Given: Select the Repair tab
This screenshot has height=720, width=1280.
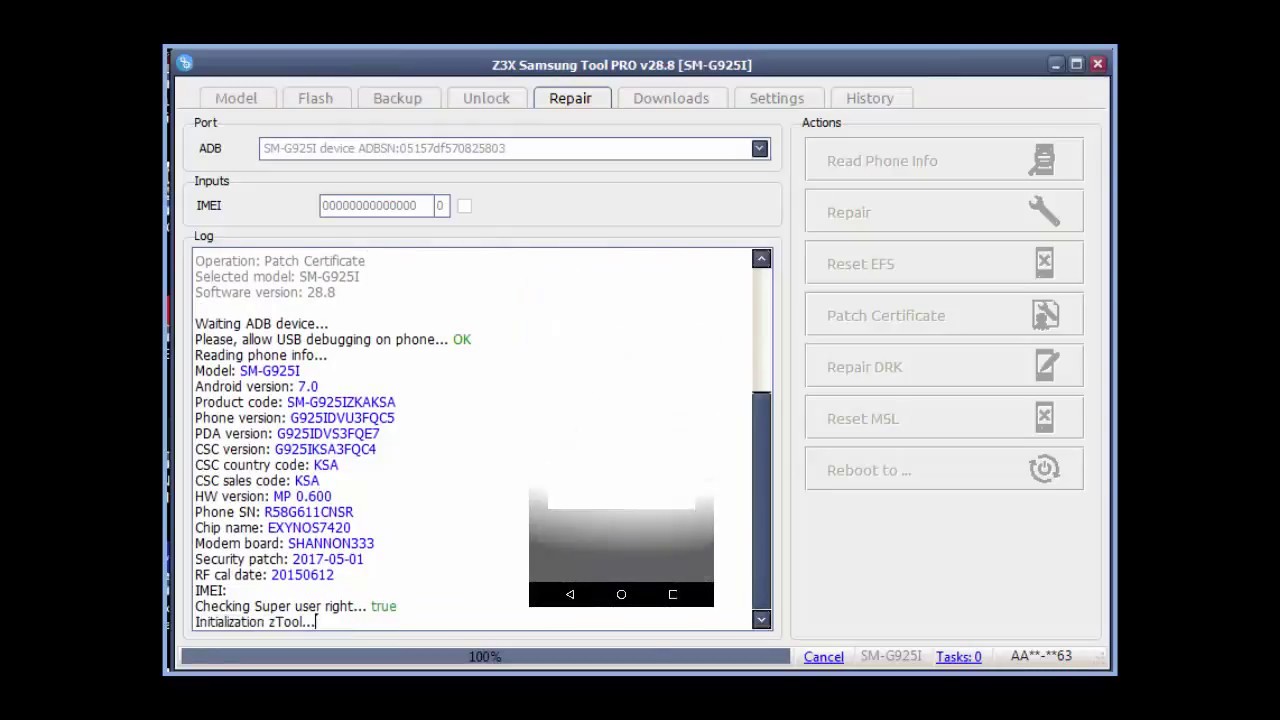Looking at the screenshot, I should [570, 98].
